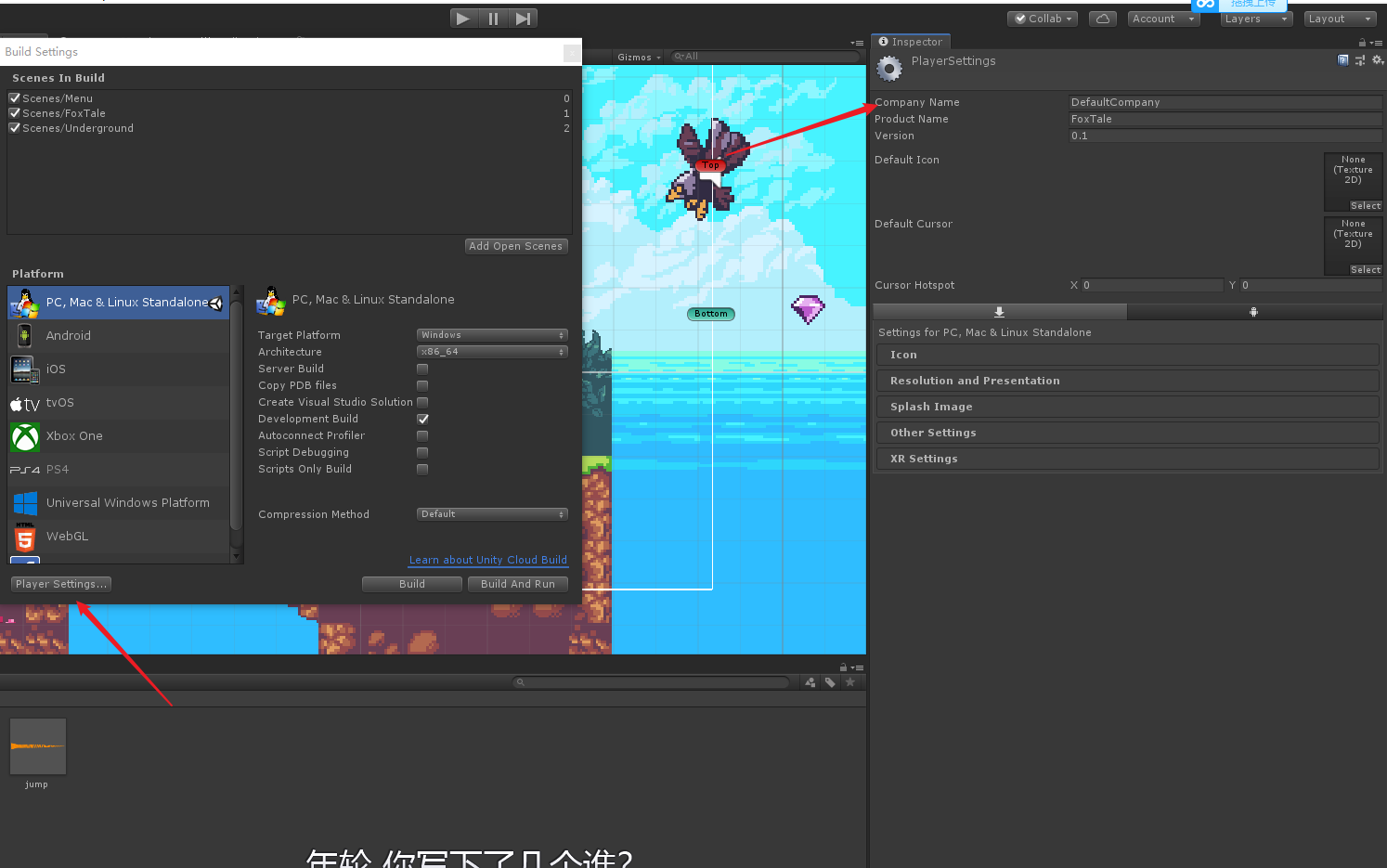This screenshot has width=1387, height=868.
Task: Select texture for Default Cursor
Action: pyautogui.click(x=1366, y=270)
